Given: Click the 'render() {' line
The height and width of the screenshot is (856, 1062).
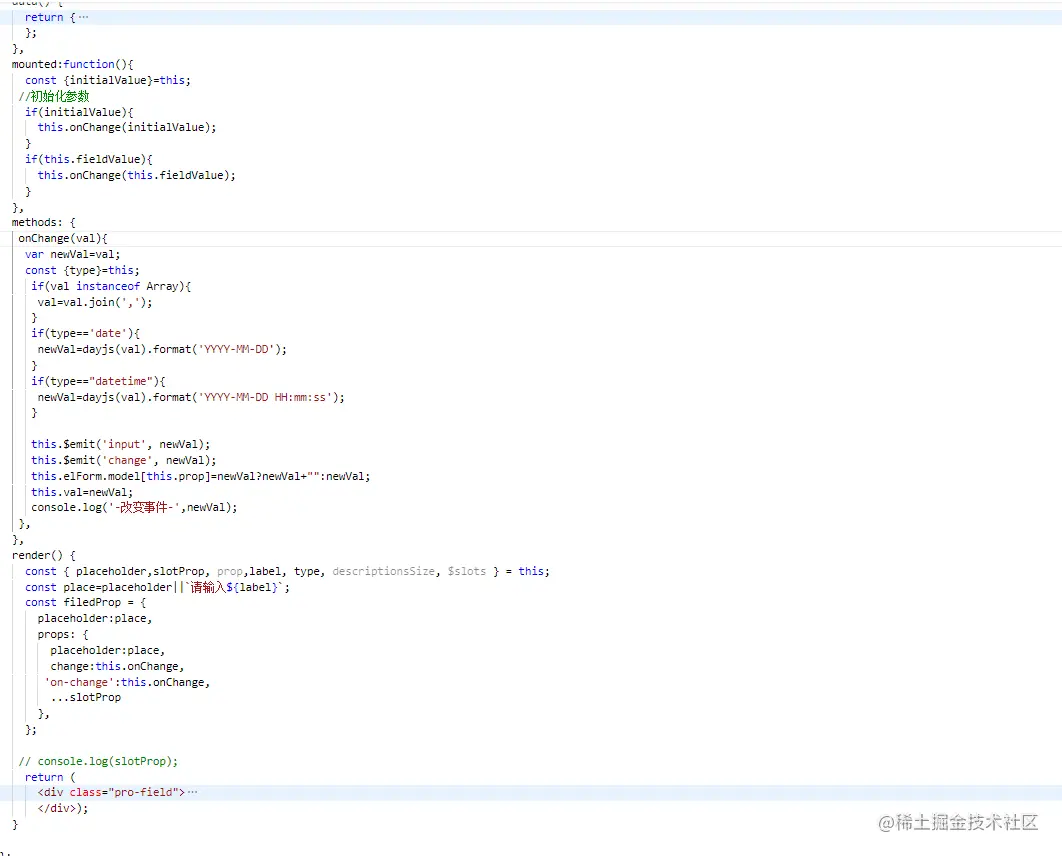Looking at the screenshot, I should tap(43, 555).
